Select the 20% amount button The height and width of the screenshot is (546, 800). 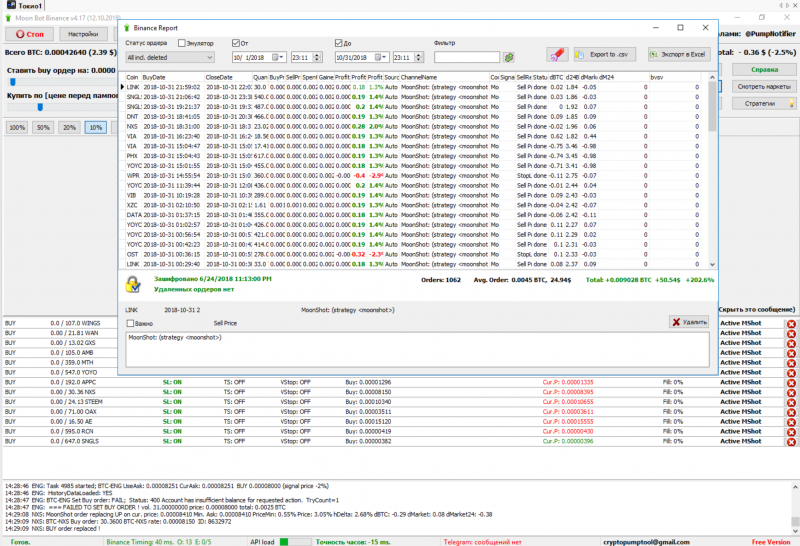70,128
